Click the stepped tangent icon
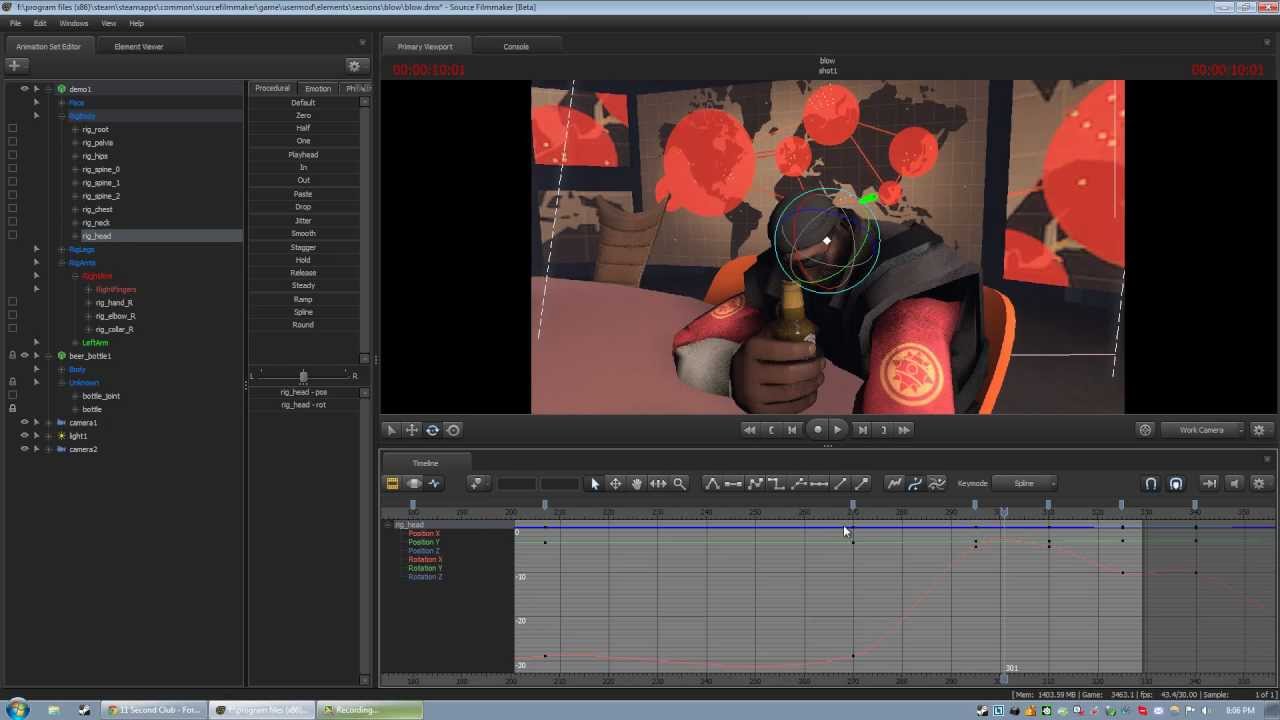 pos(776,483)
